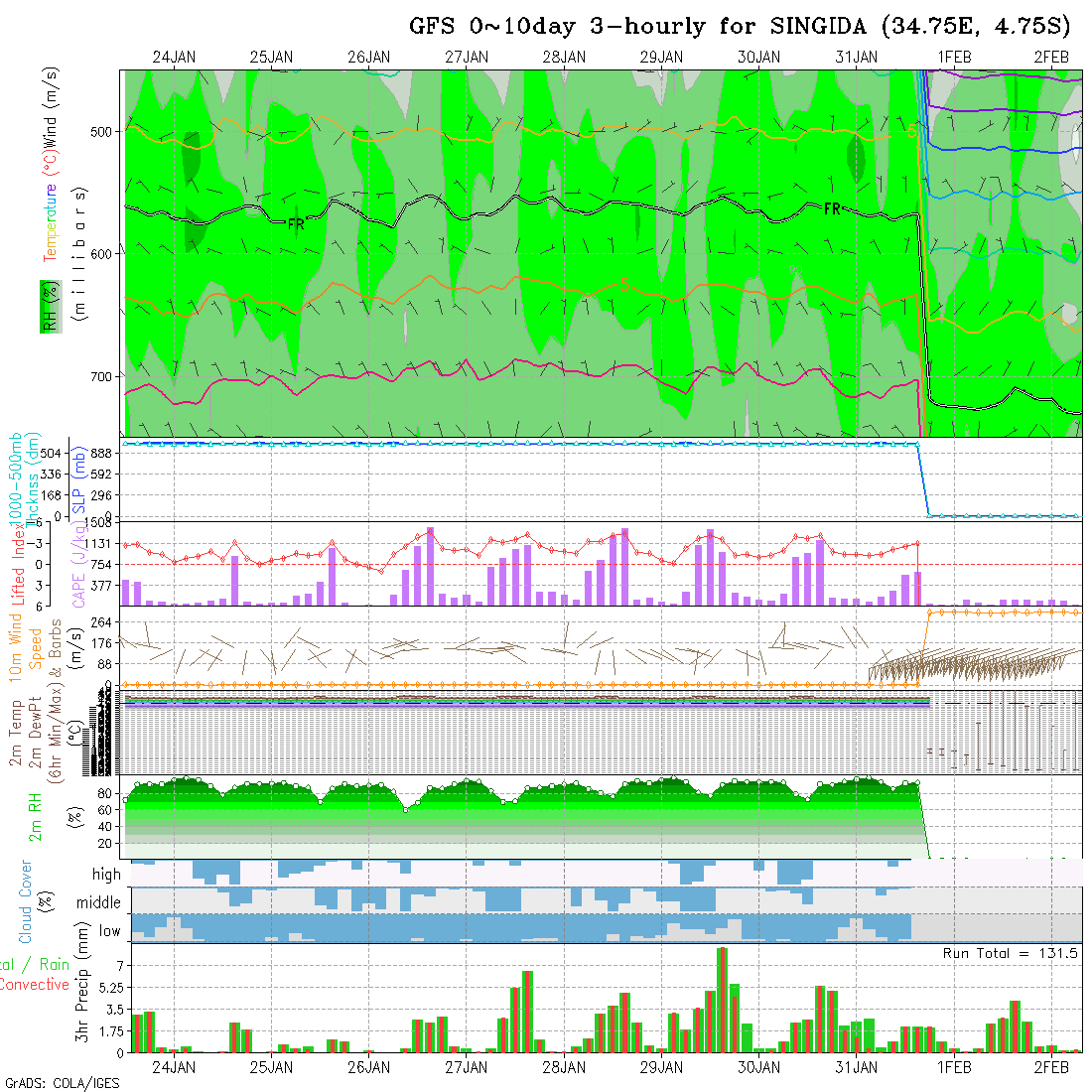Select the 24JAN label on the top axis
Viewport: 1092px width, 1092px height.
coord(174,58)
